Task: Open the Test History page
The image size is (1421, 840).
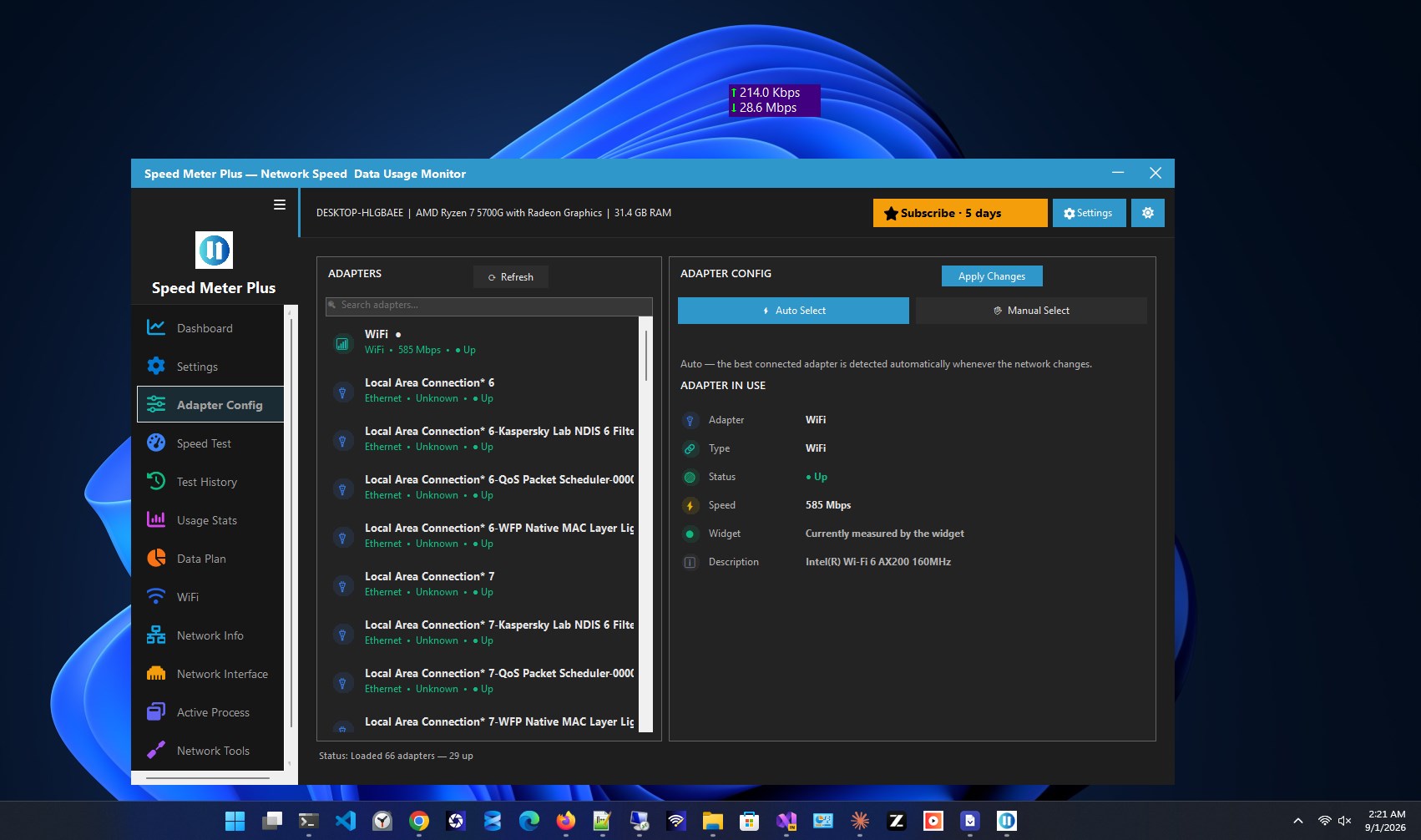Action: [210, 482]
